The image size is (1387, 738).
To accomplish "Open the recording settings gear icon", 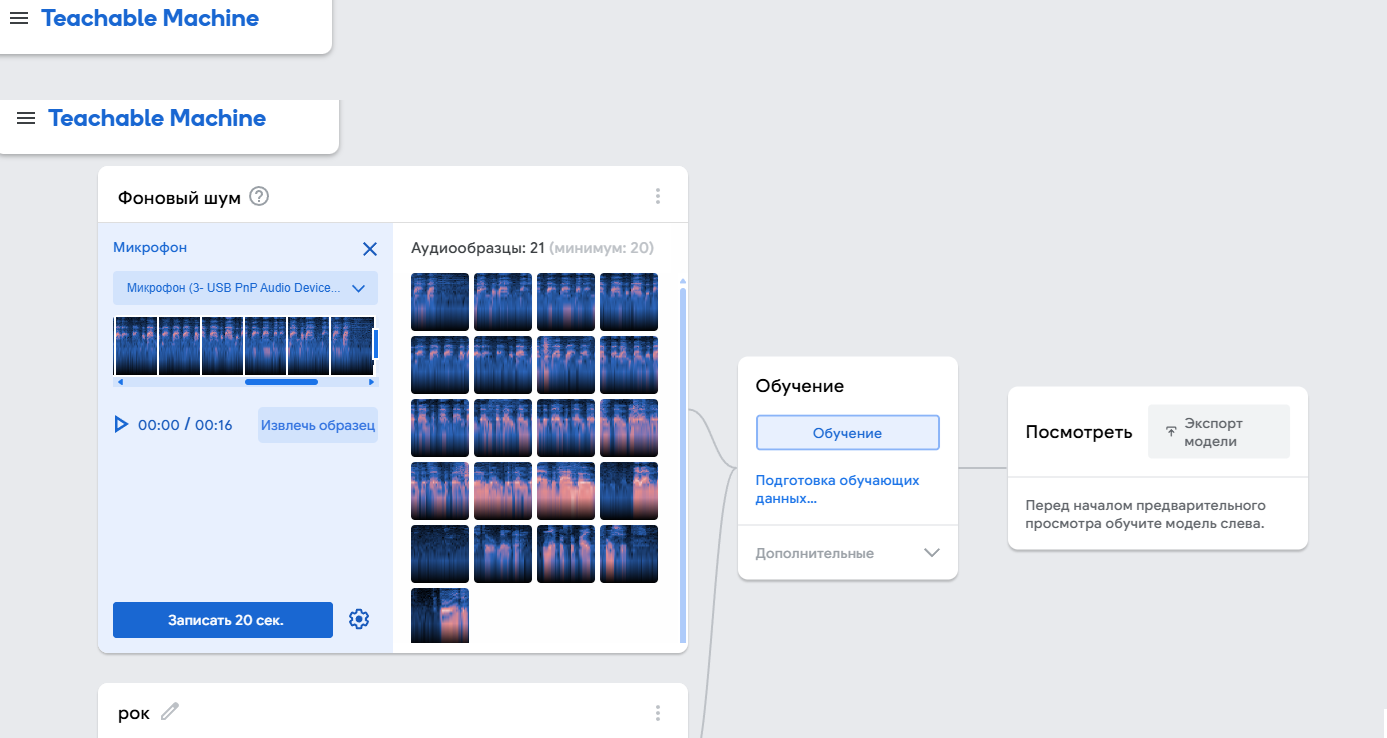I will pos(359,619).
